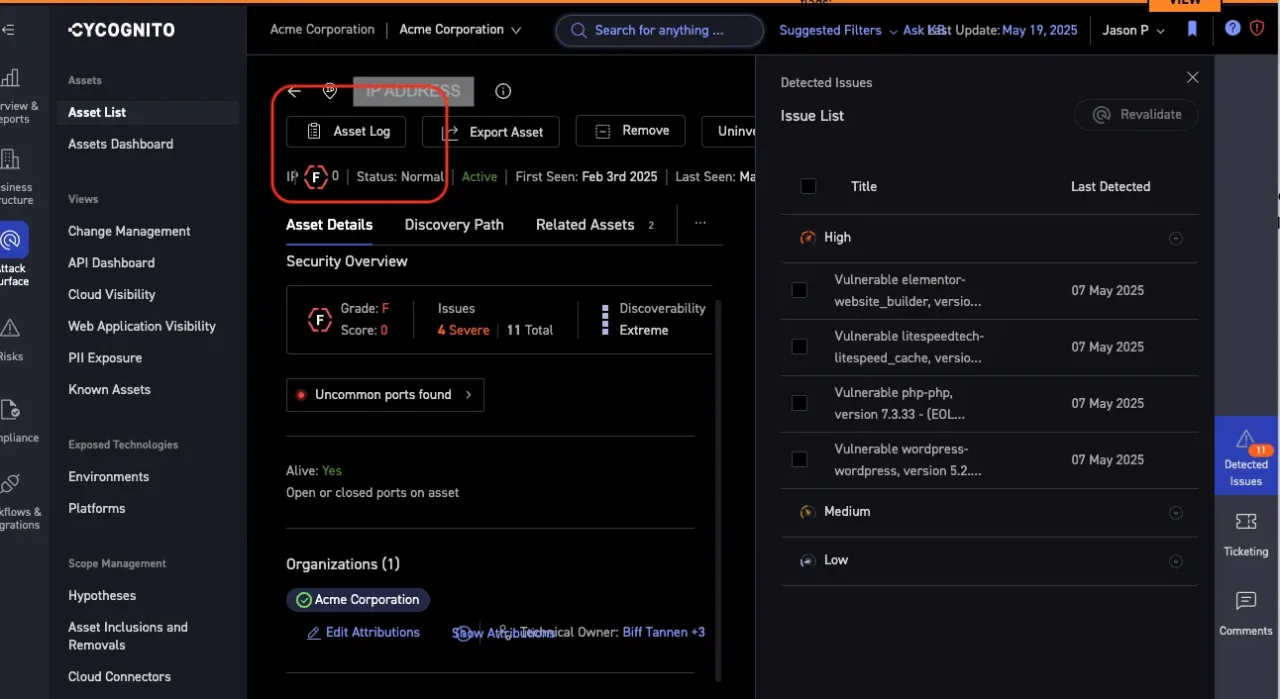The width and height of the screenshot is (1280, 699).
Task: Open the Overview & Reports section icon
Action: 11,78
